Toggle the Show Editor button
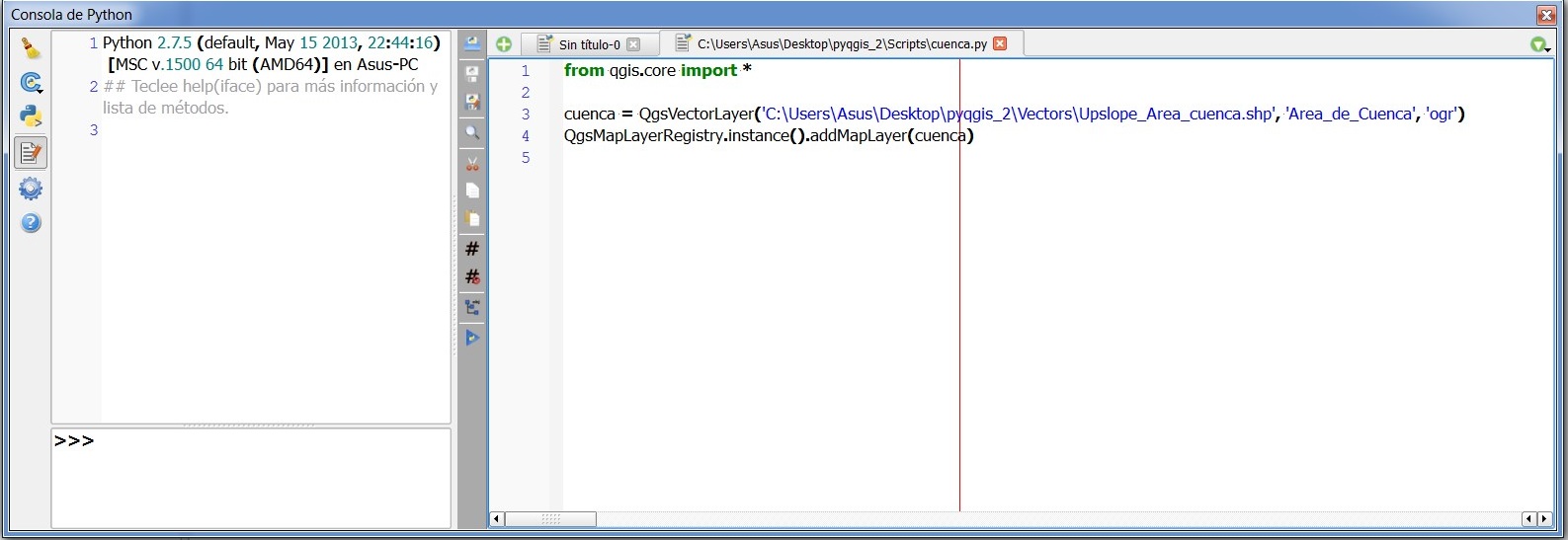1568x540 pixels. pyautogui.click(x=31, y=153)
